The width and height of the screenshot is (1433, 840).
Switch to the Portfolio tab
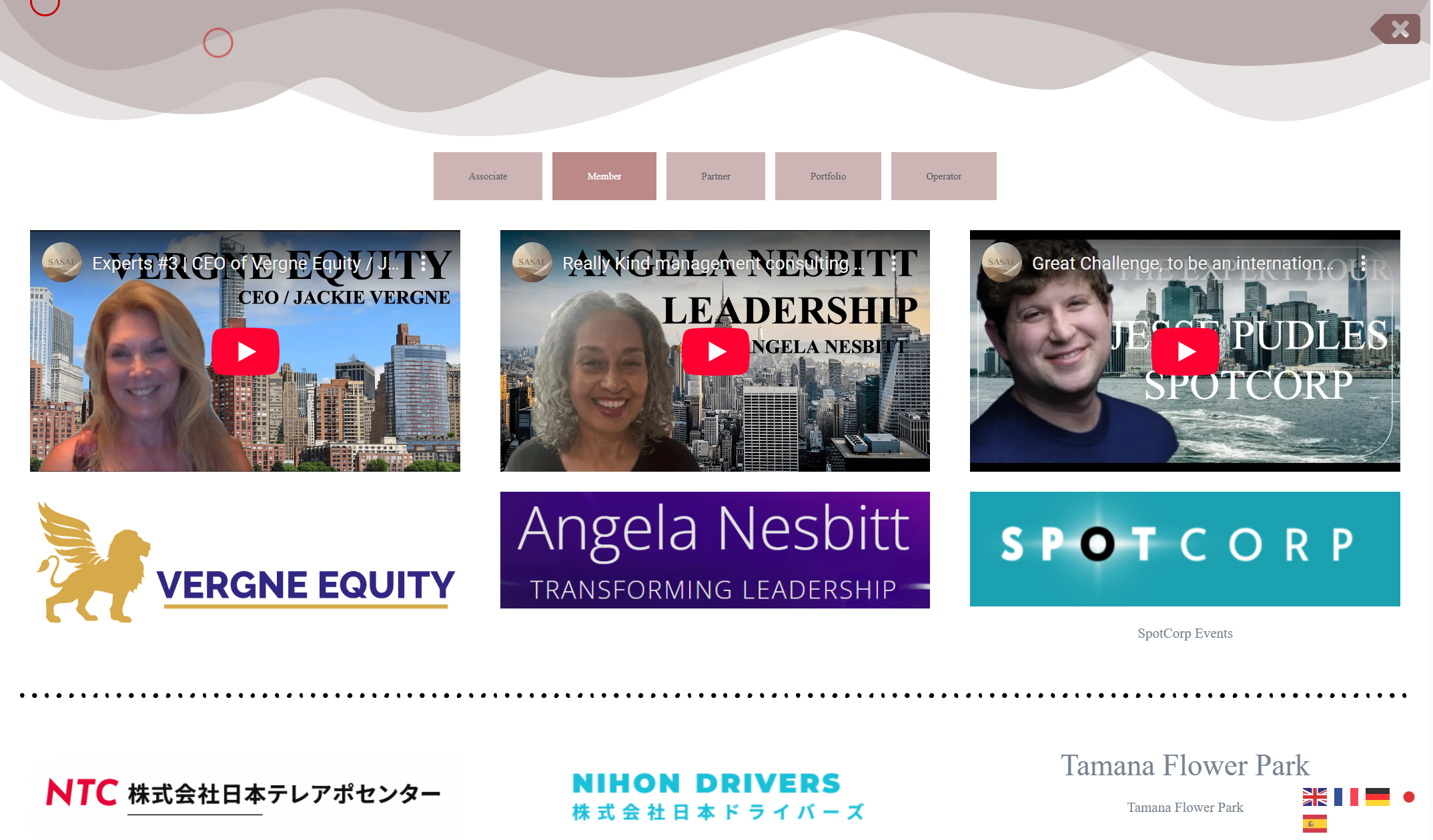coord(828,176)
